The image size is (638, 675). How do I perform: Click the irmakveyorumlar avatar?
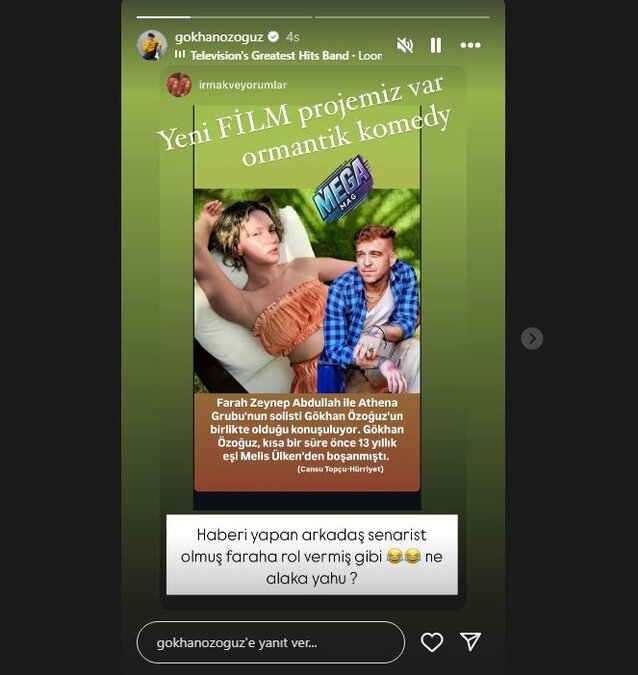coord(179,85)
